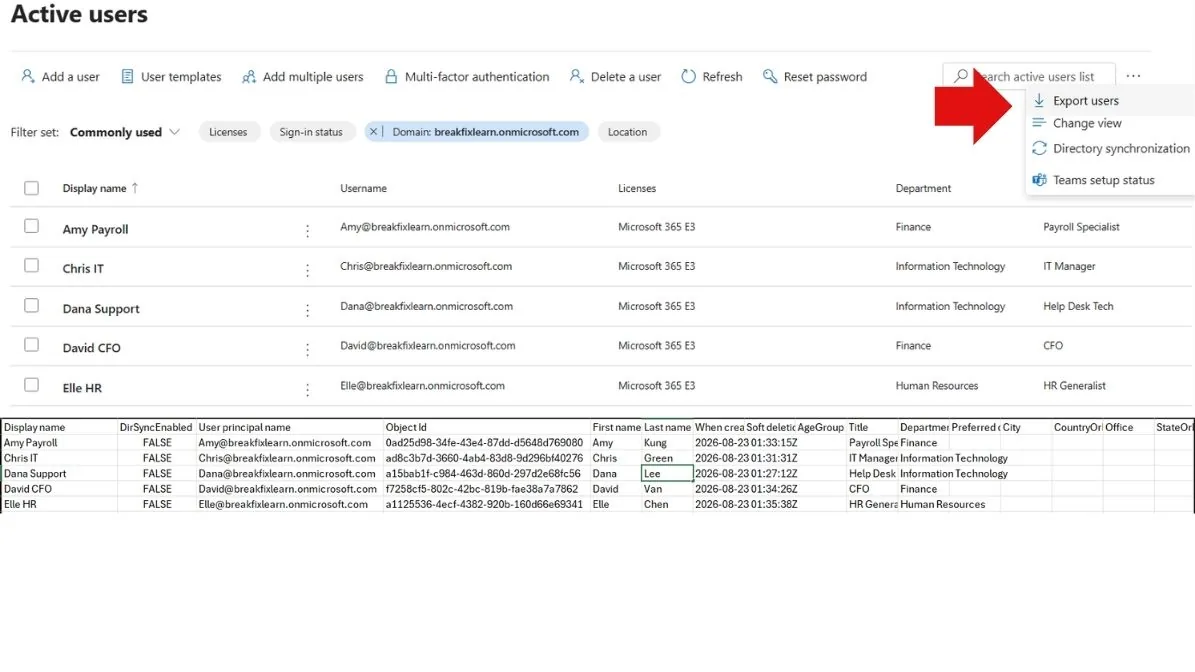
Task: Open the Location filter pill
Action: coord(627,132)
